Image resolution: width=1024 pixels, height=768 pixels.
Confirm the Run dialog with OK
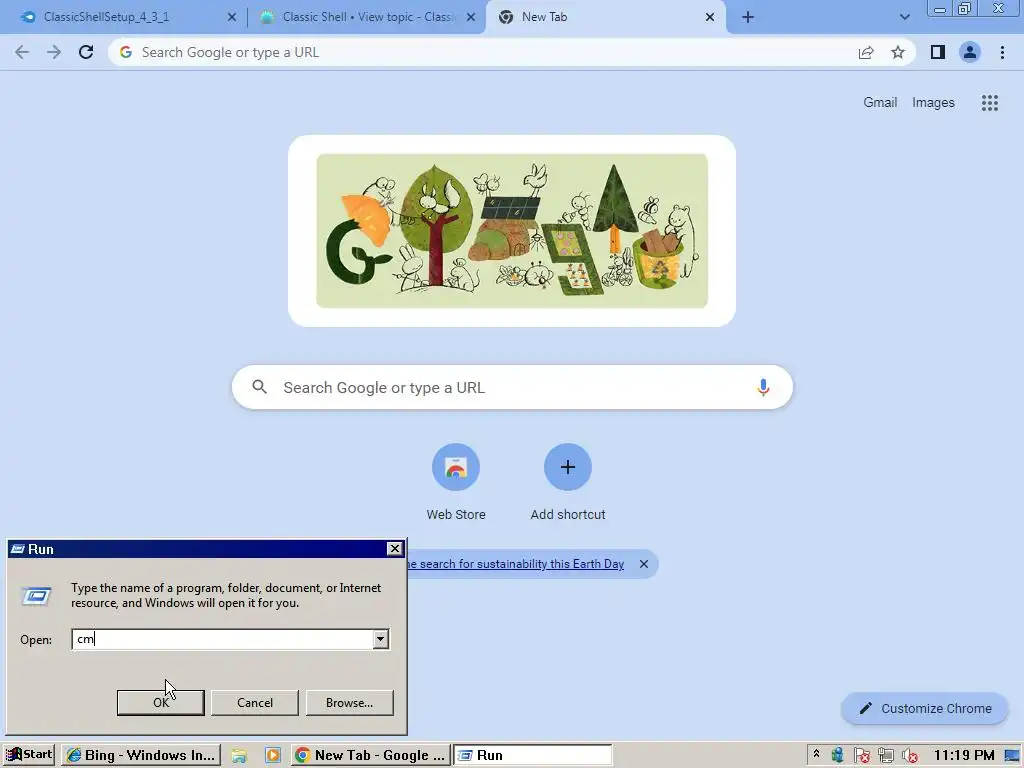pos(161,703)
